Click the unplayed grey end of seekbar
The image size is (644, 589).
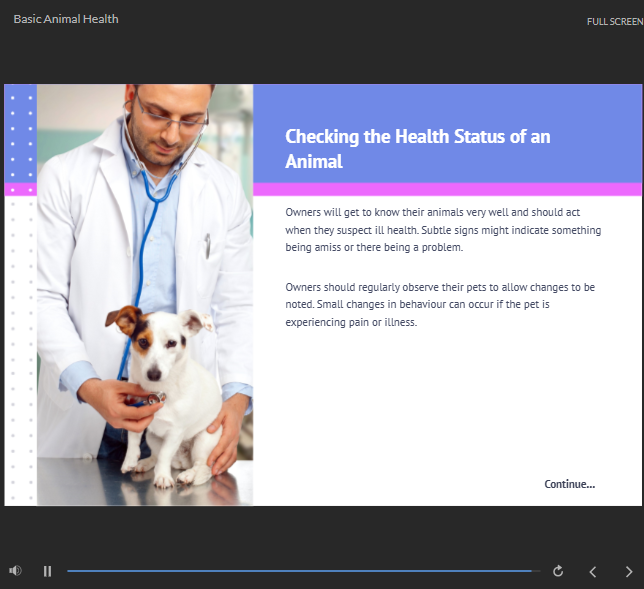[x=536, y=571]
